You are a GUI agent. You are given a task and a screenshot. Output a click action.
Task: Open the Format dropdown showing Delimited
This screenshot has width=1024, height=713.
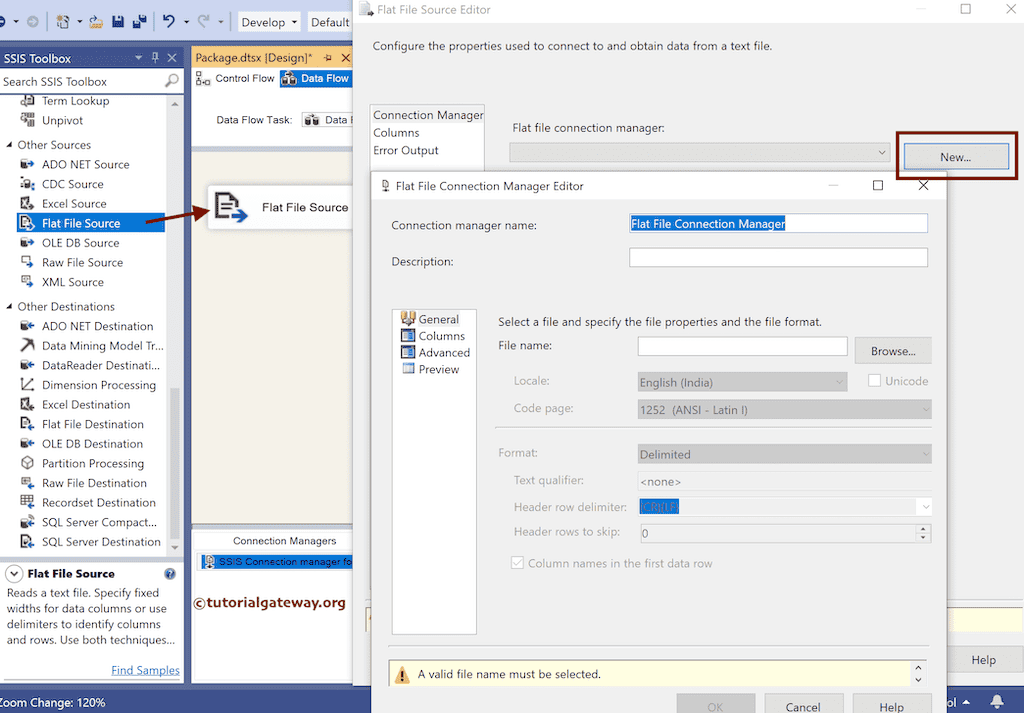point(924,454)
